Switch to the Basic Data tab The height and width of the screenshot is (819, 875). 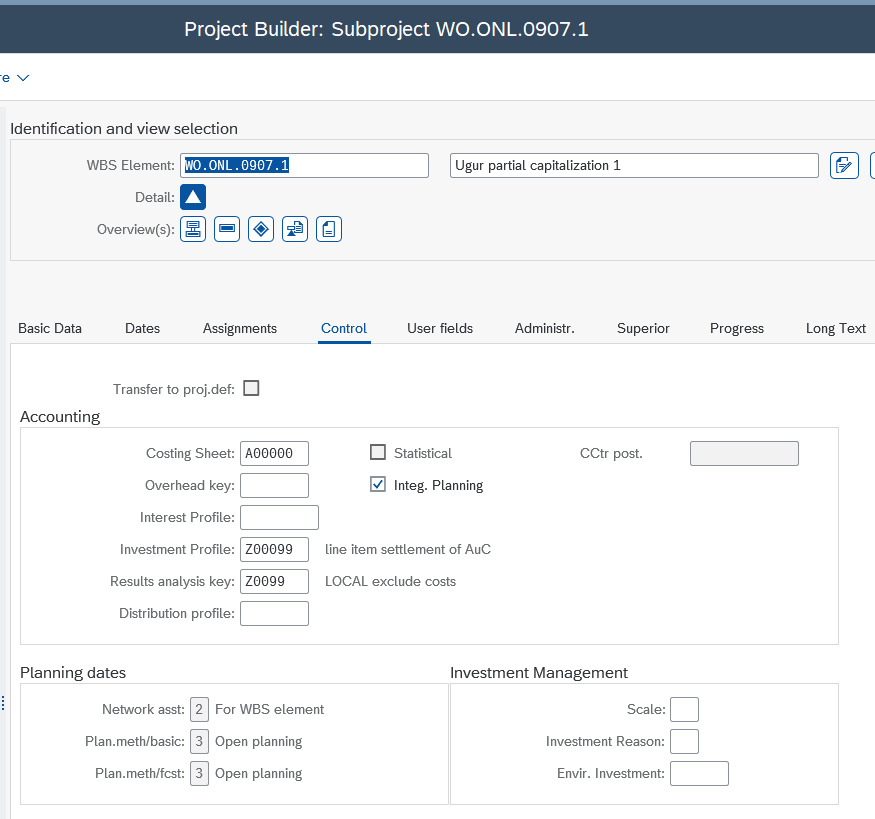coord(50,328)
